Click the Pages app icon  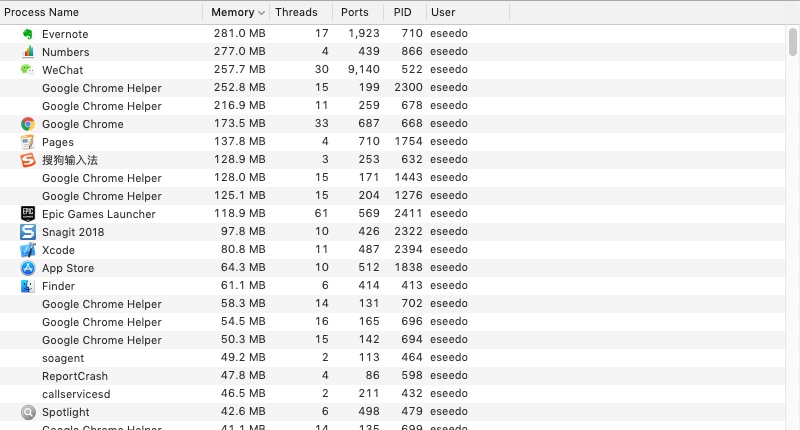pos(28,142)
